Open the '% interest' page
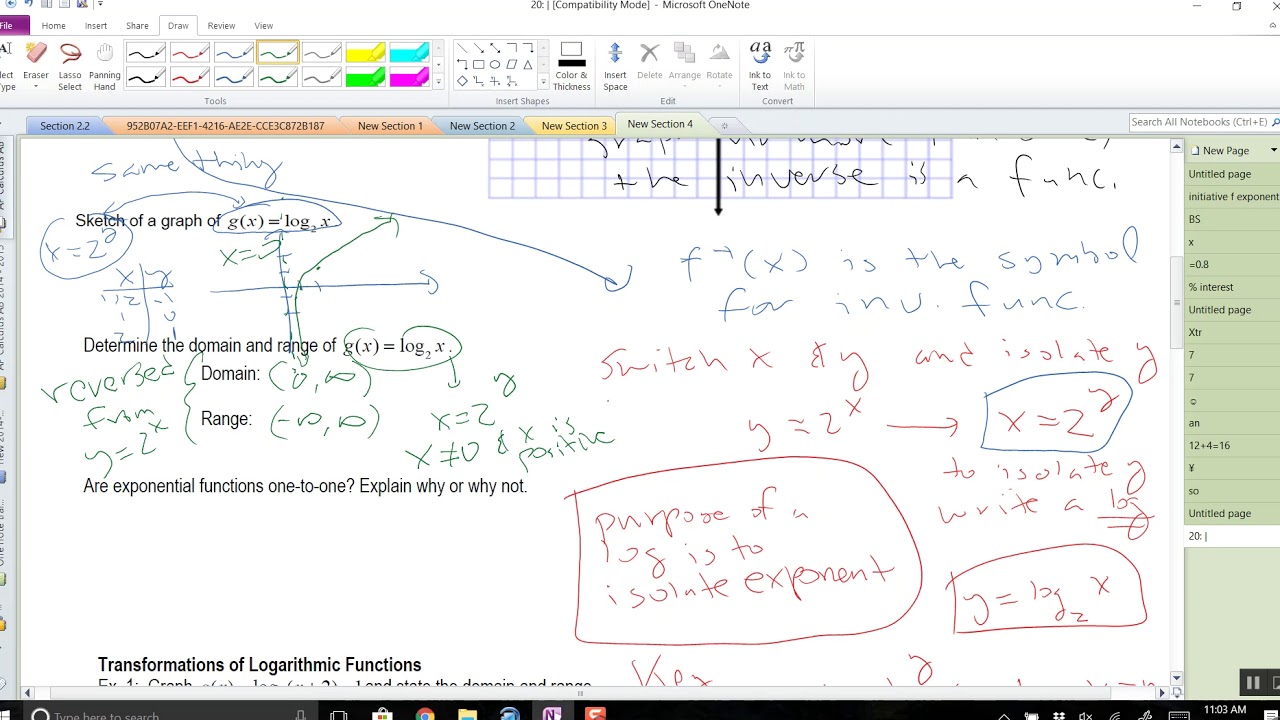Viewport: 1280px width, 720px height. pos(1233,287)
